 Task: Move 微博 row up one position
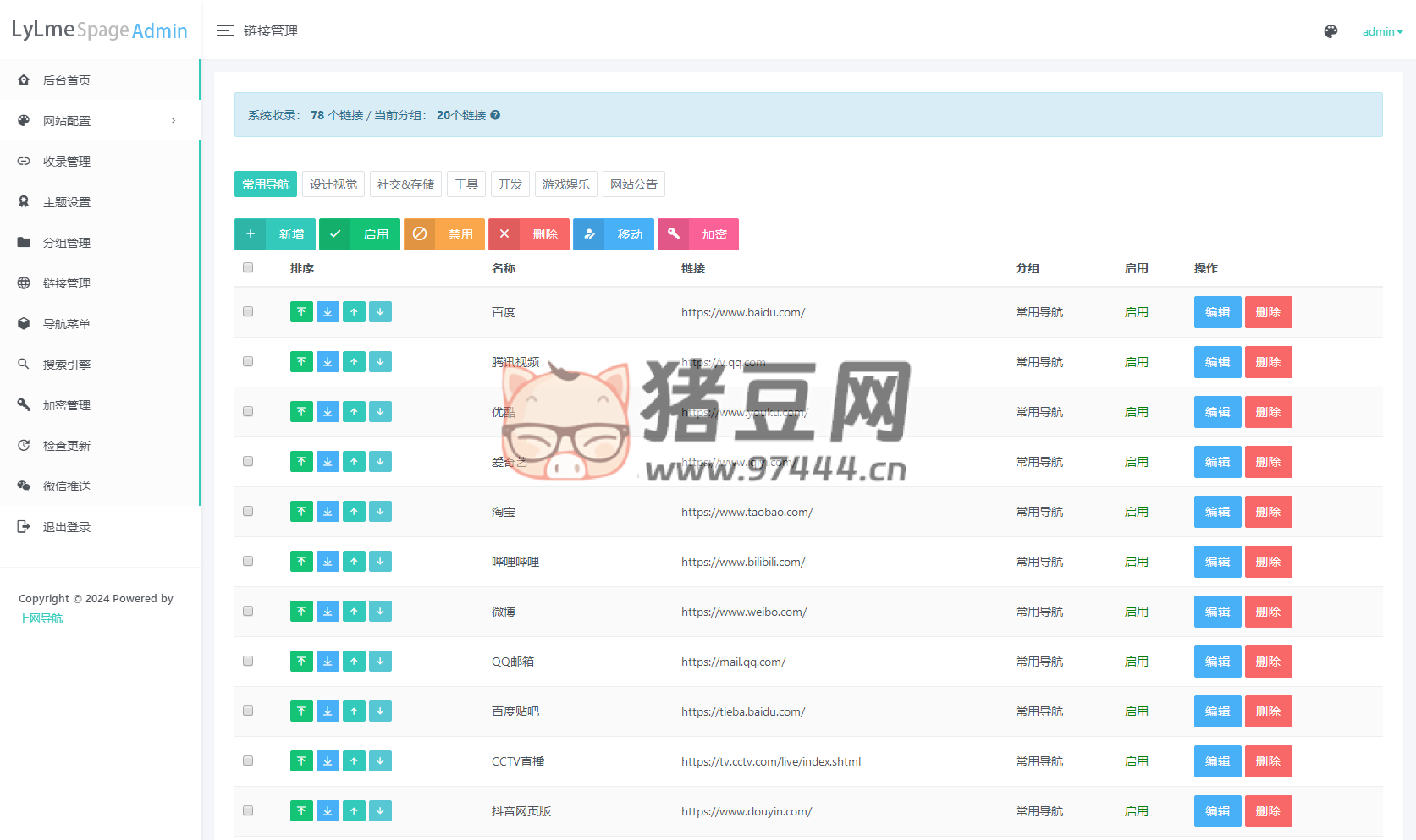click(354, 612)
